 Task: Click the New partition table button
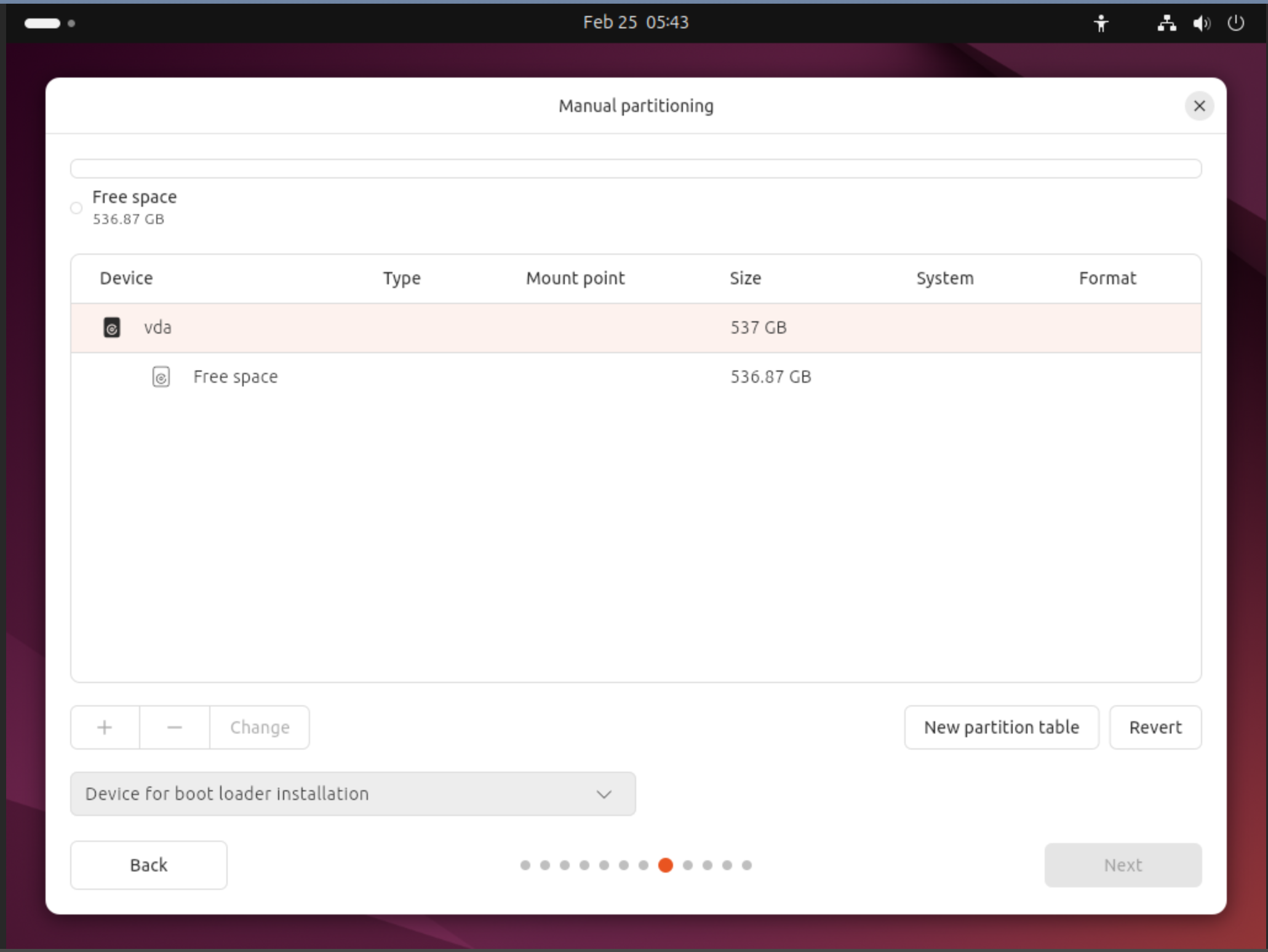[x=1001, y=727]
